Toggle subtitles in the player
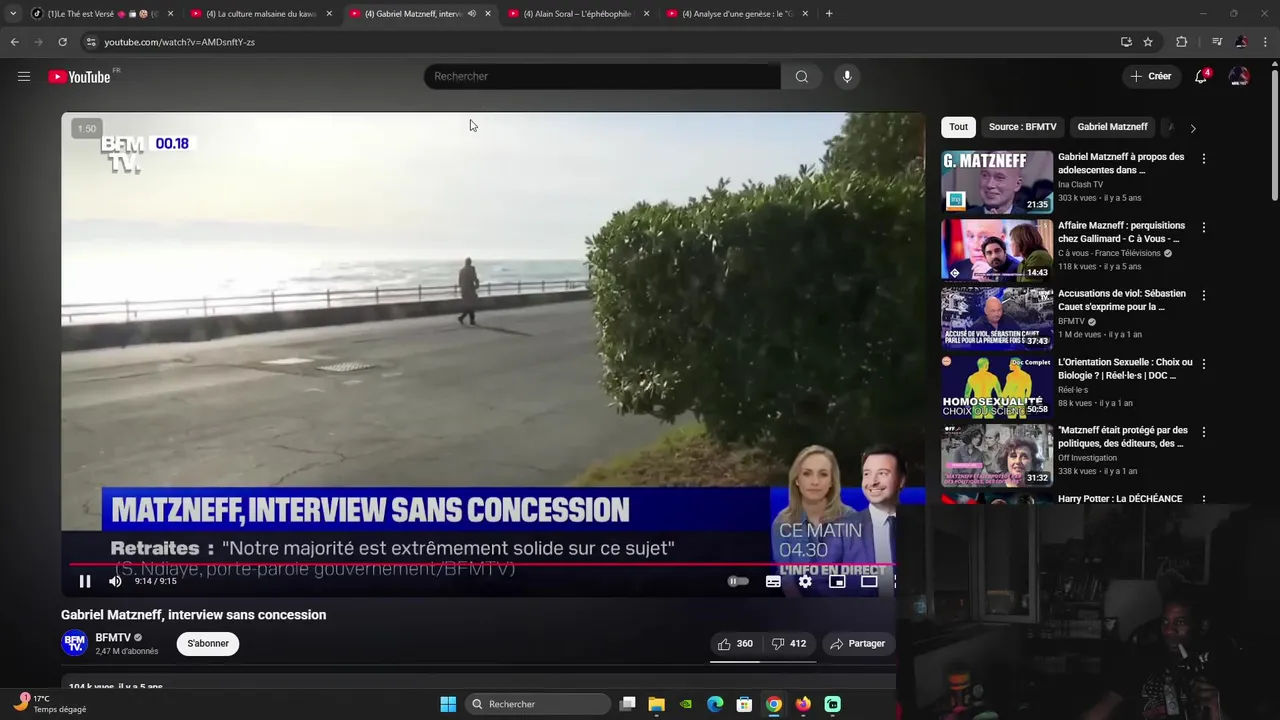Image resolution: width=1280 pixels, height=720 pixels. pos(773,581)
